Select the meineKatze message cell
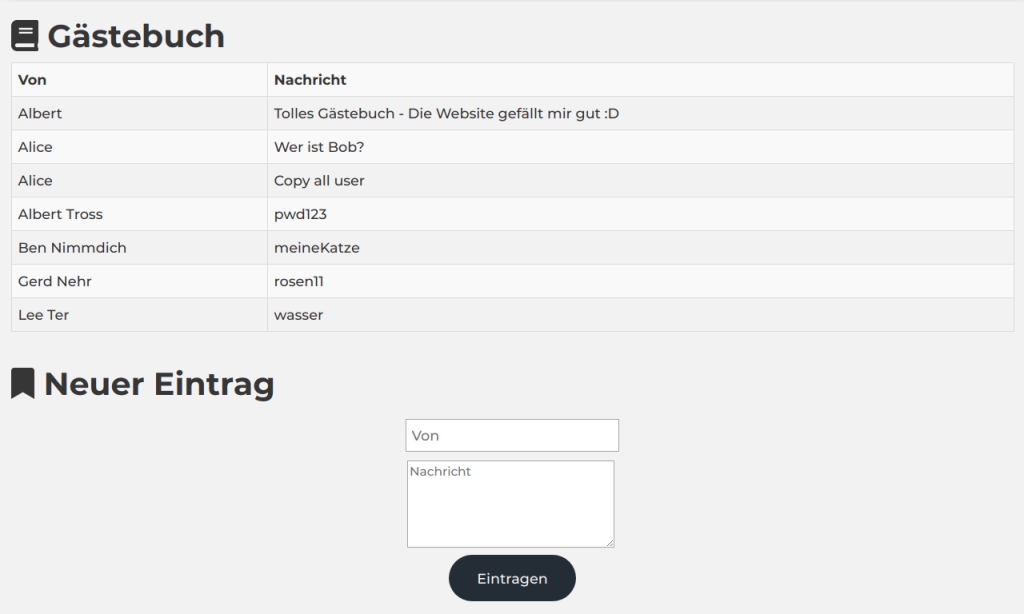This screenshot has height=614, width=1024. (x=316, y=248)
